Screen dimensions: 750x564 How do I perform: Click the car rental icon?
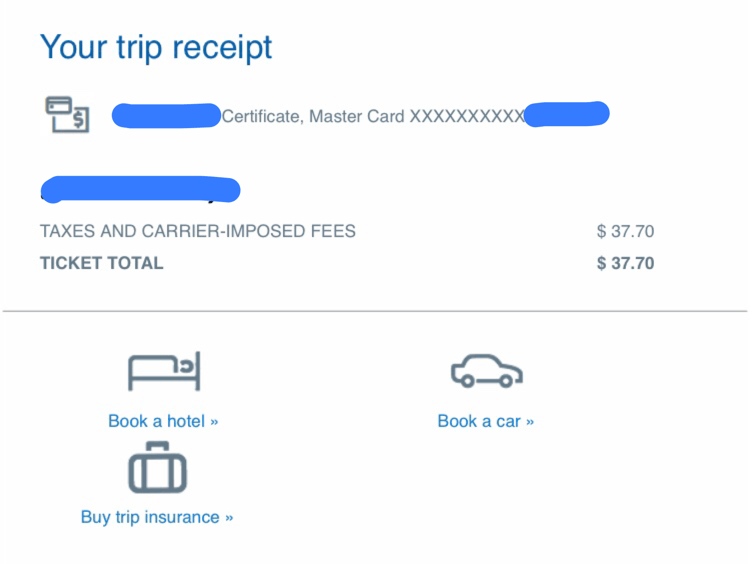(486, 371)
